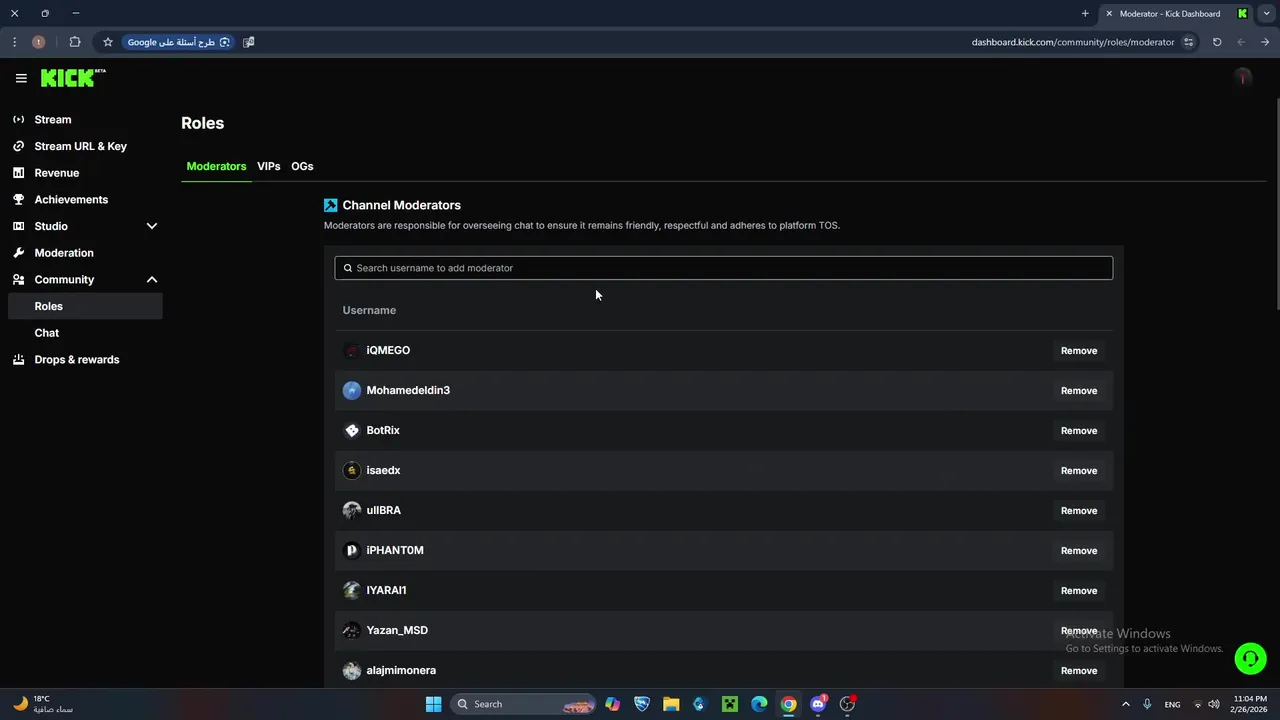1280x720 pixels.
Task: Open Moderation settings in sidebar
Action: pyautogui.click(x=64, y=253)
